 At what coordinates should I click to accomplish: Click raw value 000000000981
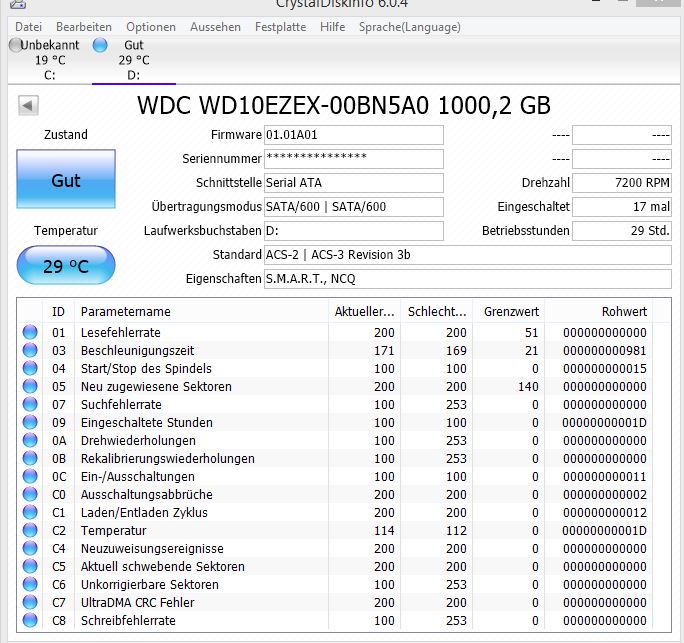click(605, 351)
